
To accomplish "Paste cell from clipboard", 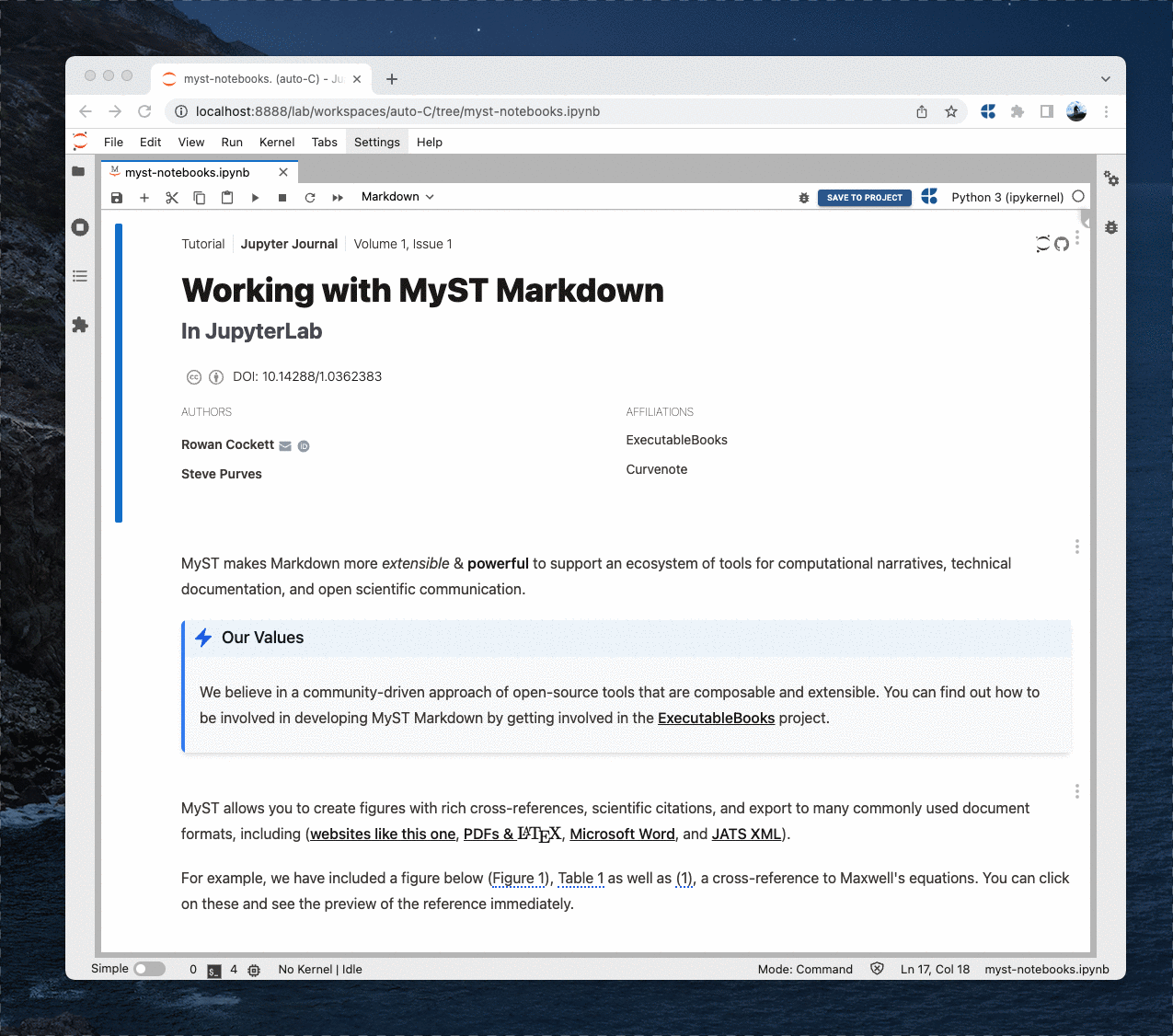I will (227, 198).
